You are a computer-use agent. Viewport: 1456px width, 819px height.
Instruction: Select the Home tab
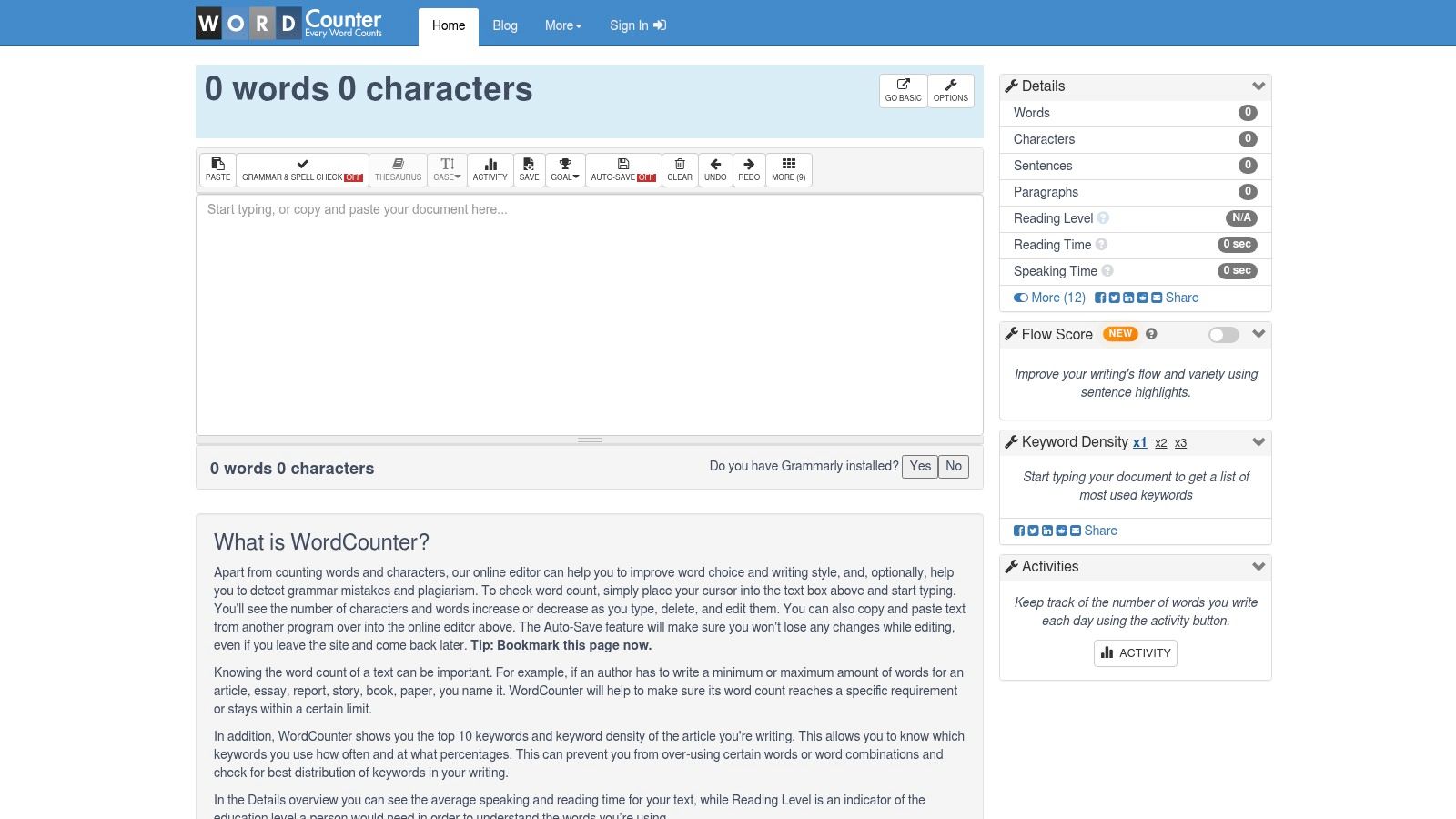tap(448, 26)
